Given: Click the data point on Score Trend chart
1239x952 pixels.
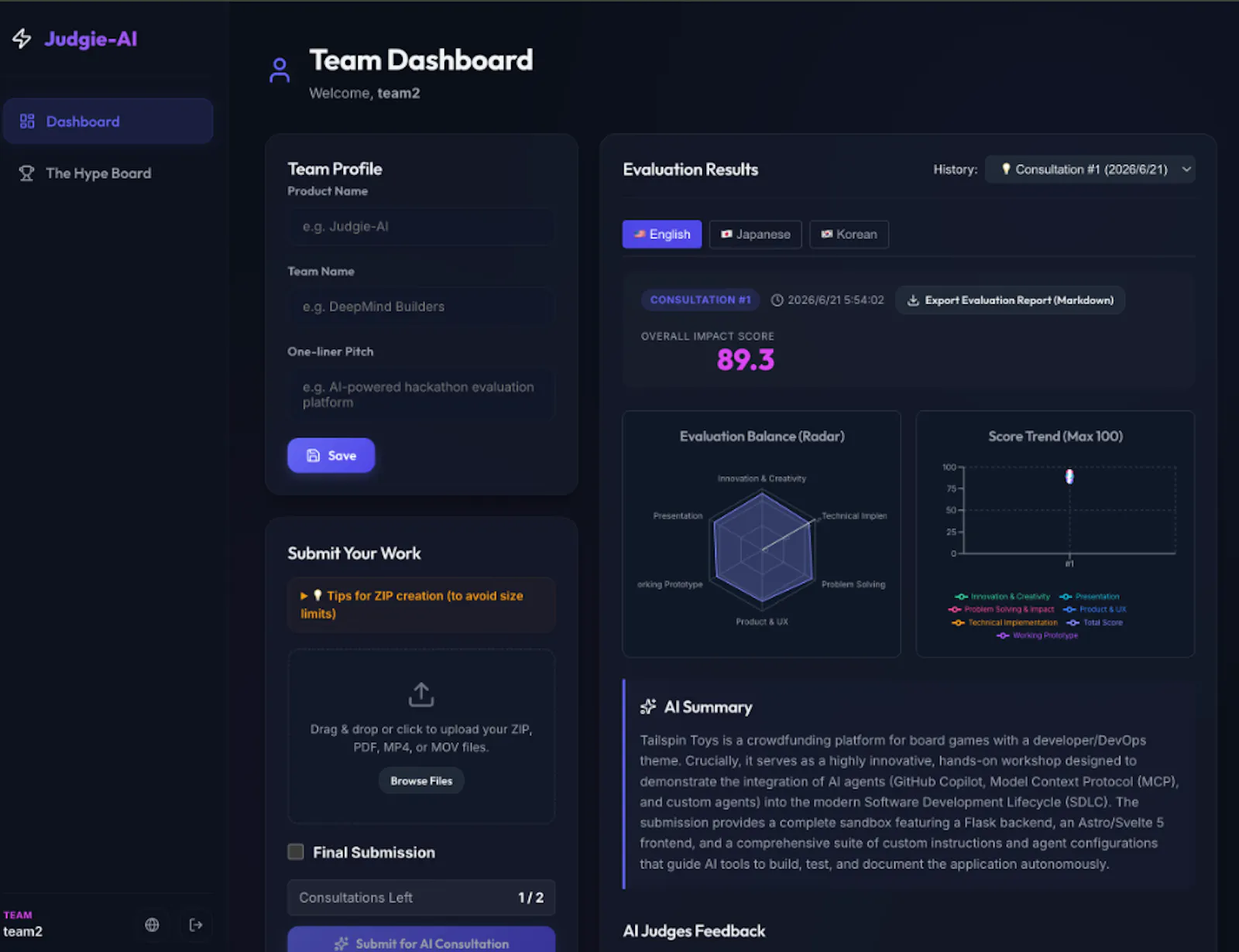Looking at the screenshot, I should [x=1069, y=476].
